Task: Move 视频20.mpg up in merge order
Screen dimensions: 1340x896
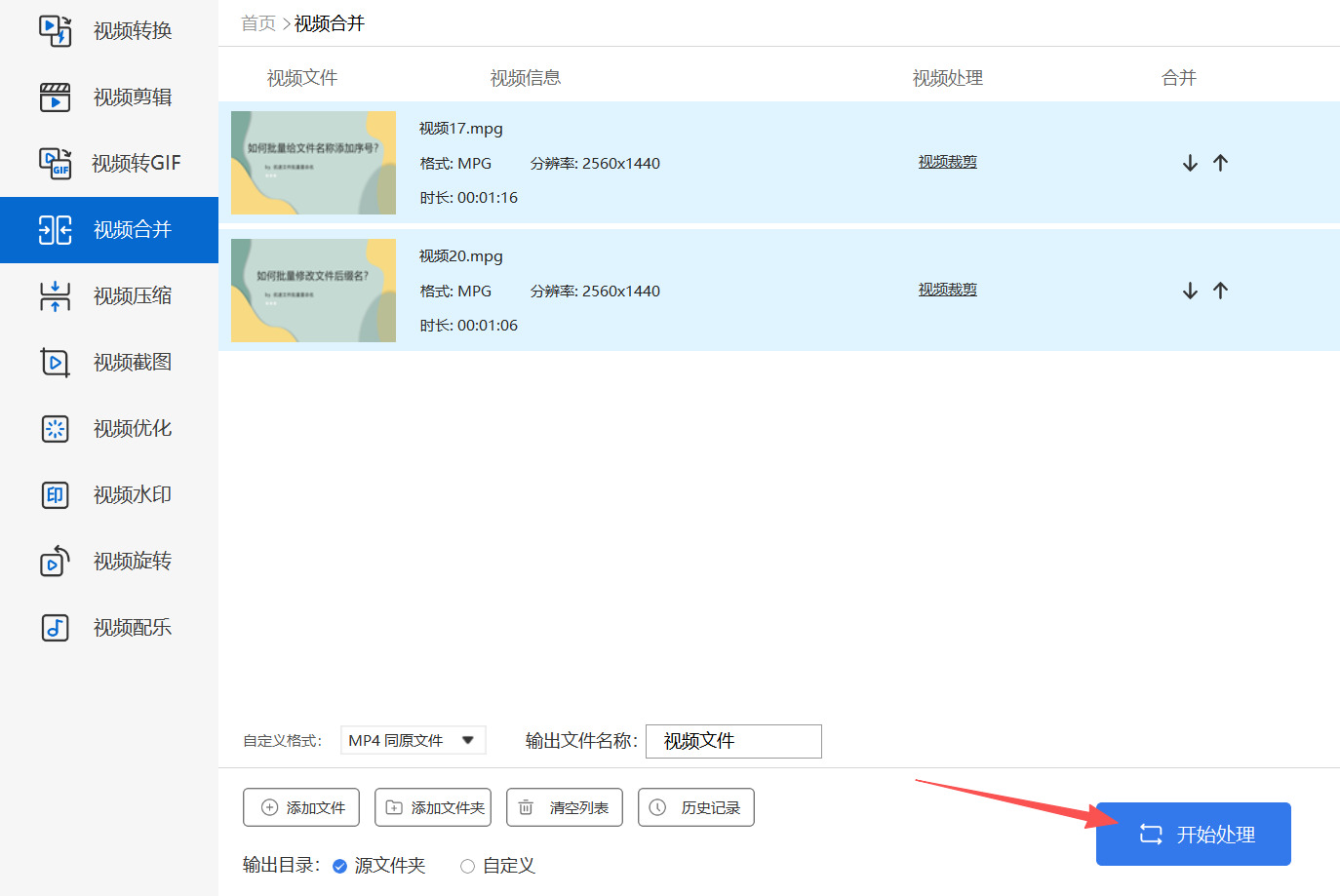Action: [x=1220, y=291]
